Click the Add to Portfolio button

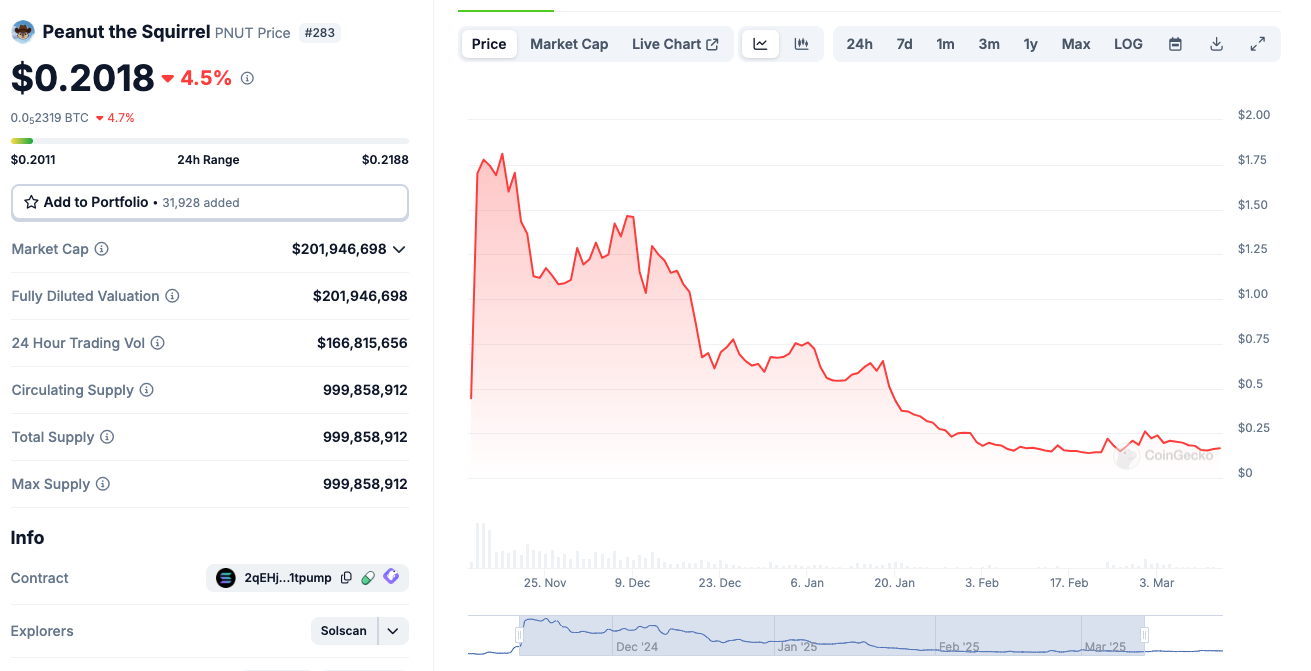[x=209, y=202]
